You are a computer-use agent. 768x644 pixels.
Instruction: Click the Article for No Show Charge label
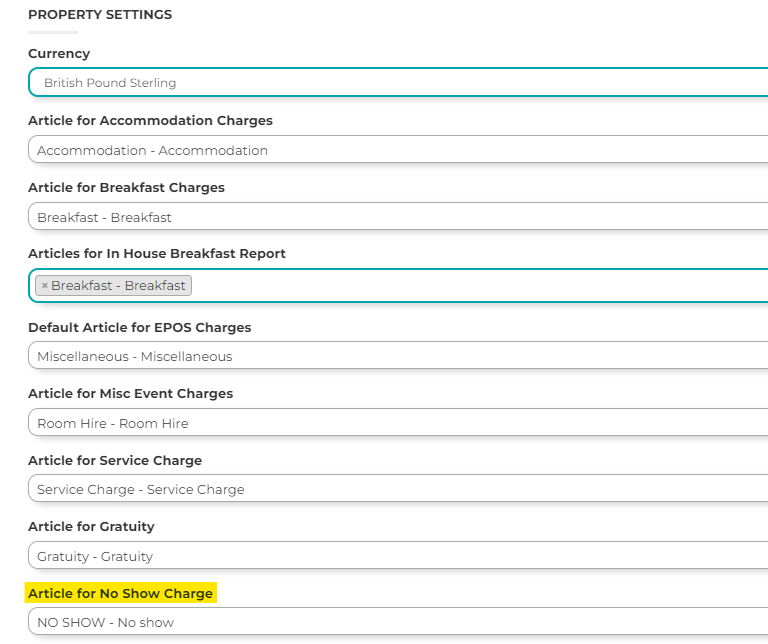[x=120, y=593]
